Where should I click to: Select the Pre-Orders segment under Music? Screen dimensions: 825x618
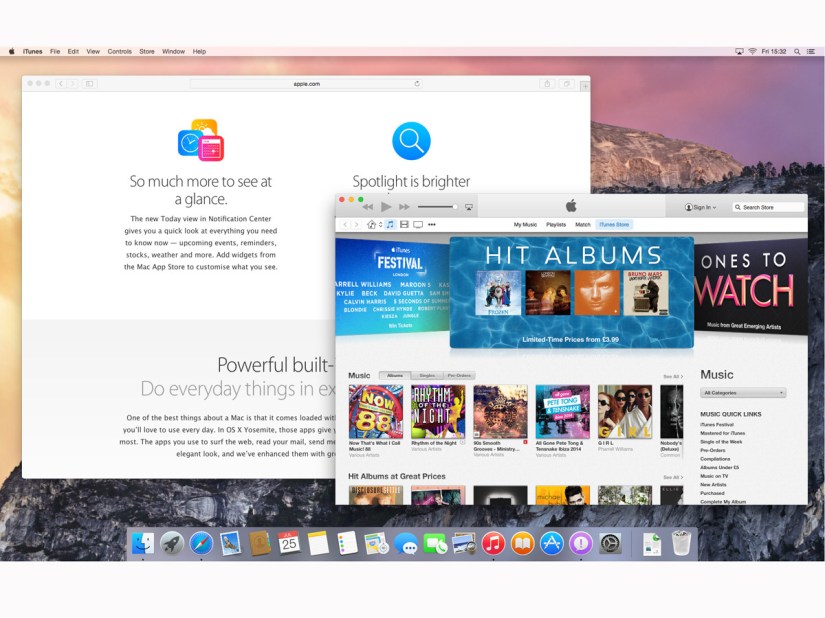click(459, 376)
